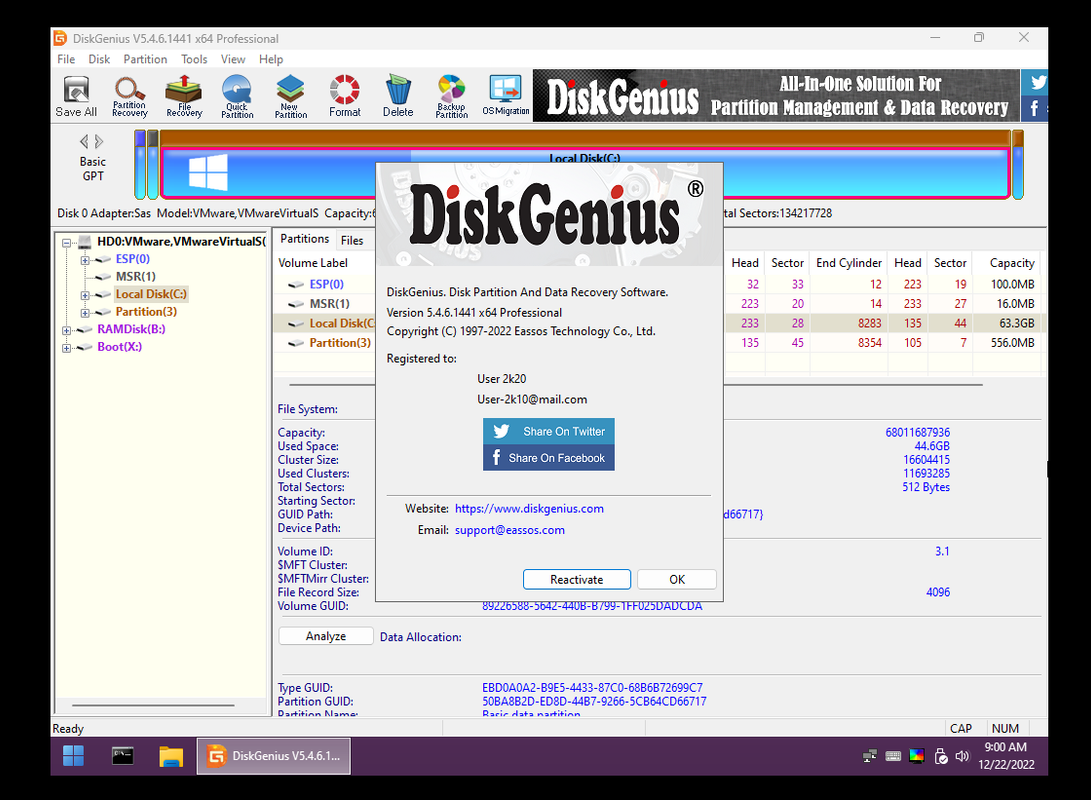This screenshot has height=800, width=1091.
Task: Click the Save All toolbar icon
Action: [76, 97]
